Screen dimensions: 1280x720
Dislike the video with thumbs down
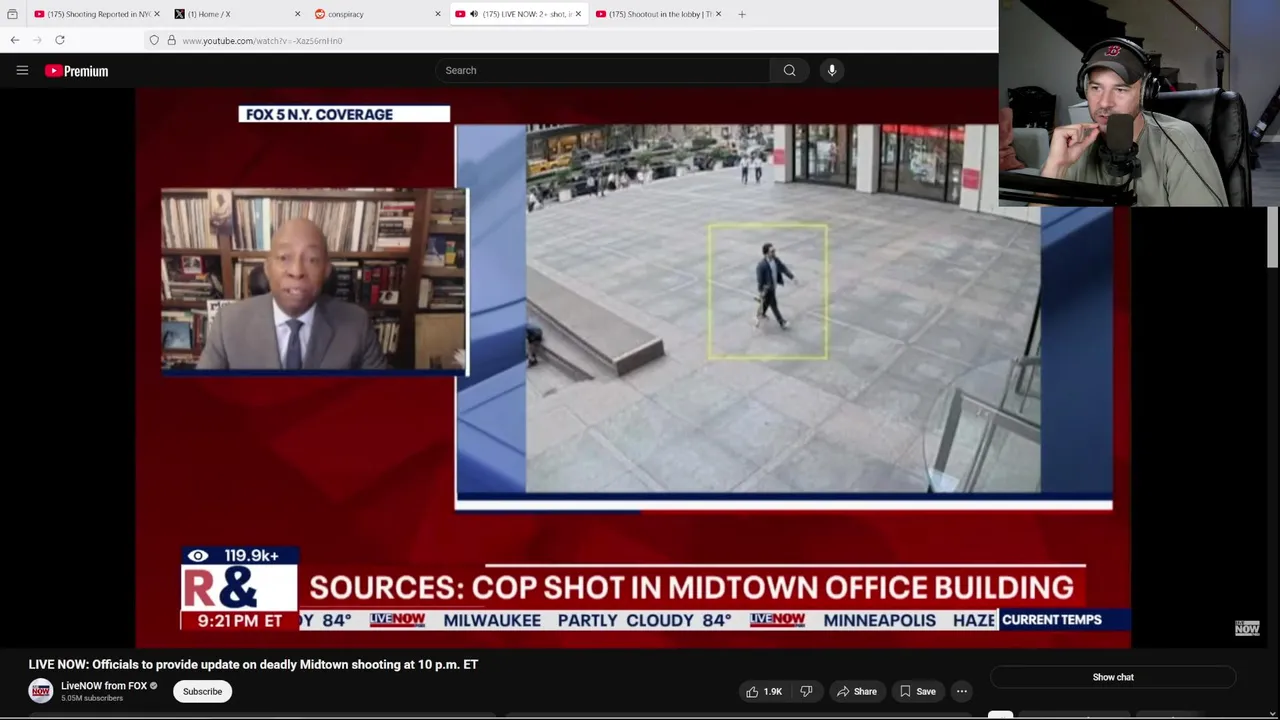[x=806, y=691]
